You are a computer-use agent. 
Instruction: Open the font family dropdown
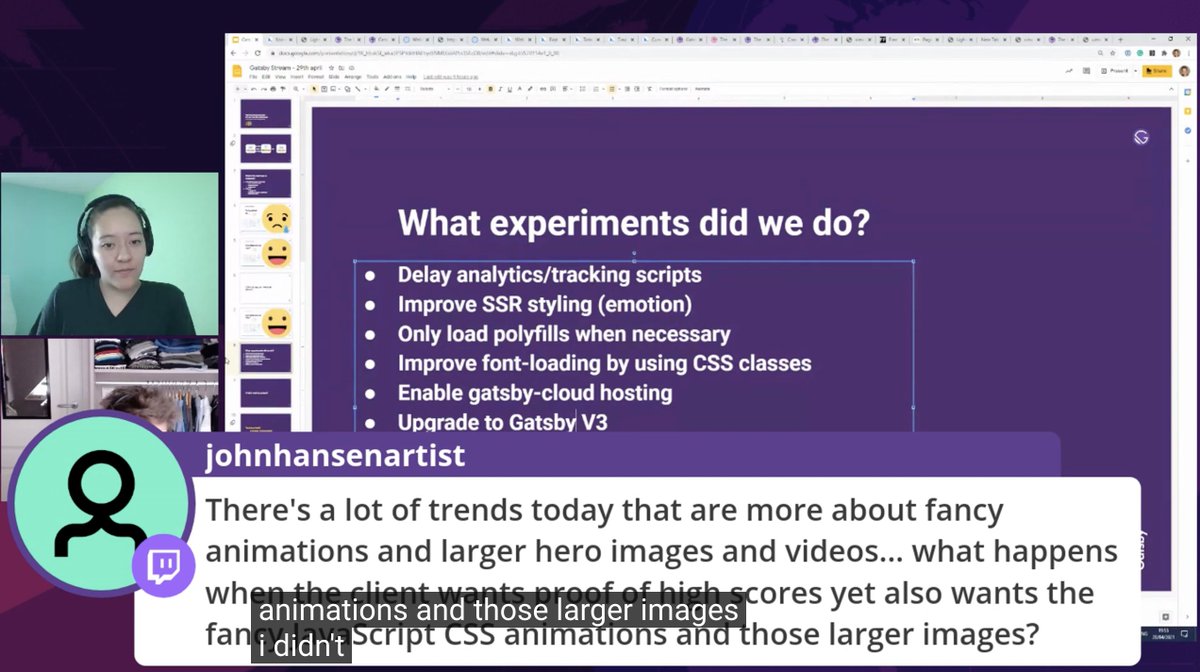[x=435, y=89]
